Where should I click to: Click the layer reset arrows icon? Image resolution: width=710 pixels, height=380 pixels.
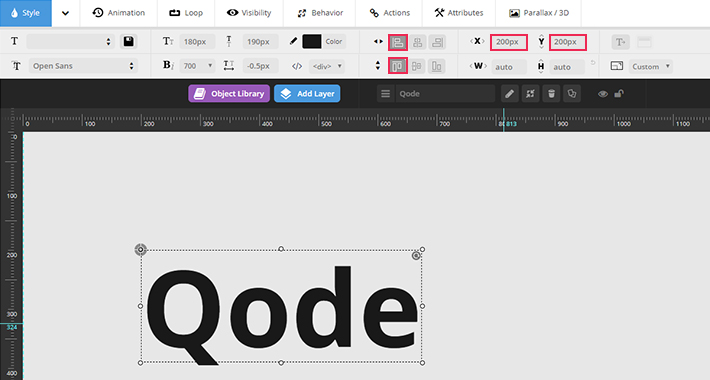coord(530,94)
